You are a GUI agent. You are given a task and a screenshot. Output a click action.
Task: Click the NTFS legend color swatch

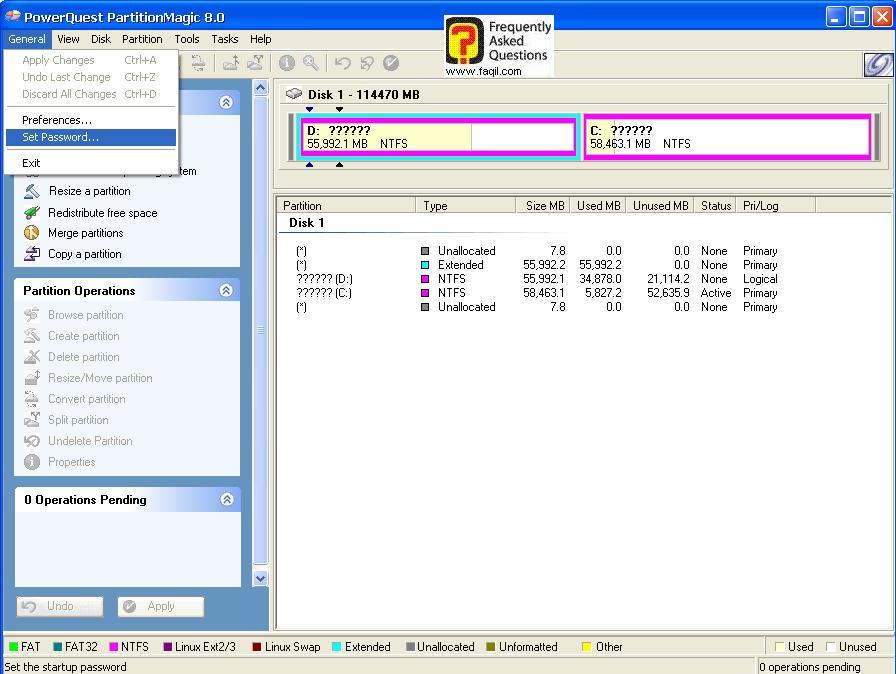coord(114,647)
